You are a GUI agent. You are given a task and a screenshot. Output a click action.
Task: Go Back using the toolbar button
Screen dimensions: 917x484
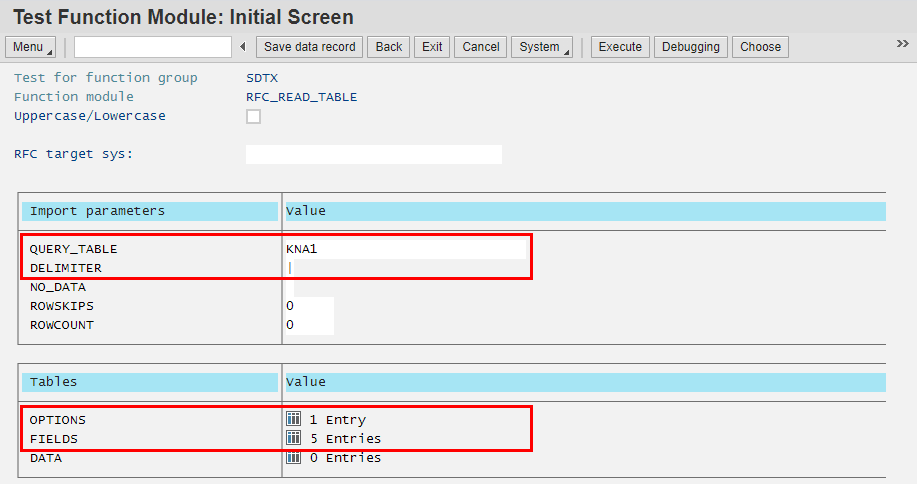click(389, 47)
